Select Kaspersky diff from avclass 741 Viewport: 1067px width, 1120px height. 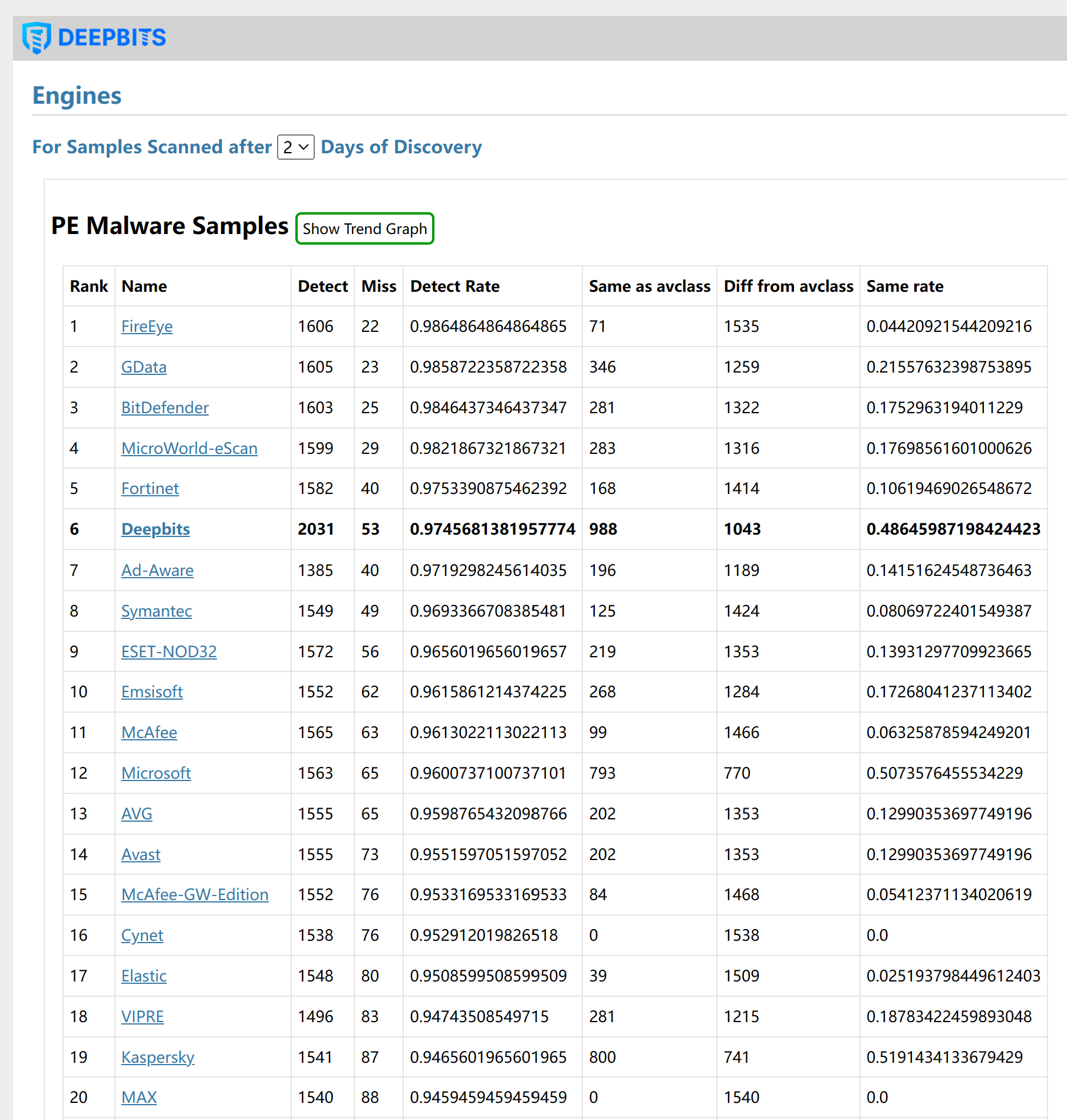pyautogui.click(x=737, y=1057)
